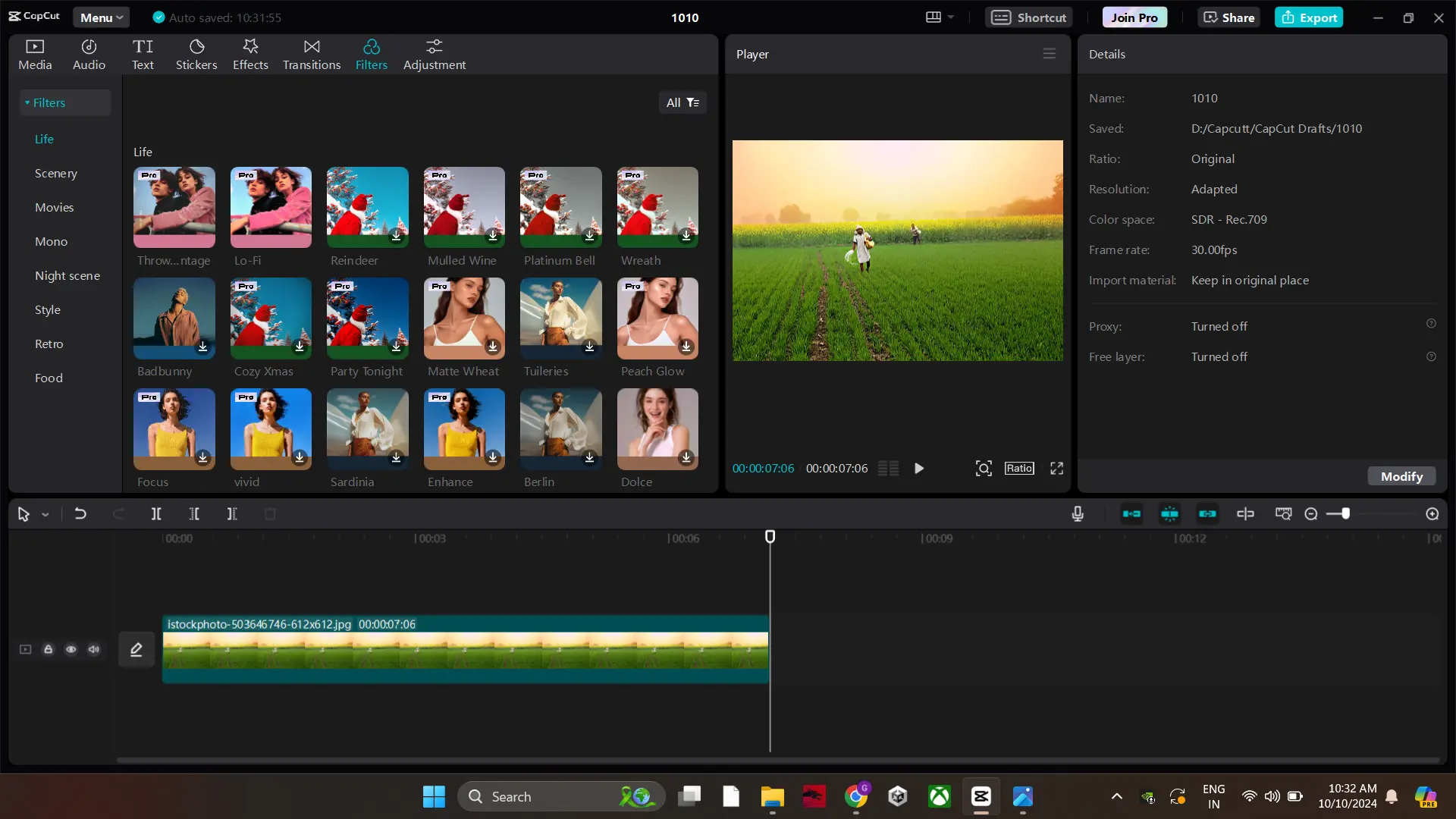Open the Media tab
The image size is (1456, 819).
coord(35,55)
